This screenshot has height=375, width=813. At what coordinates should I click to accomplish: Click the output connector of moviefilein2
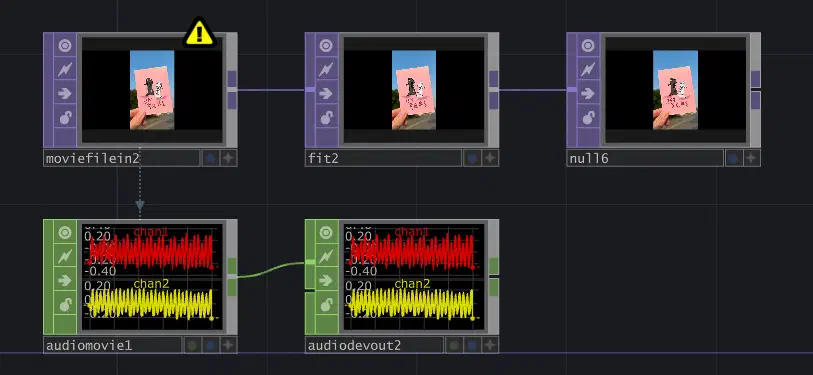232,90
